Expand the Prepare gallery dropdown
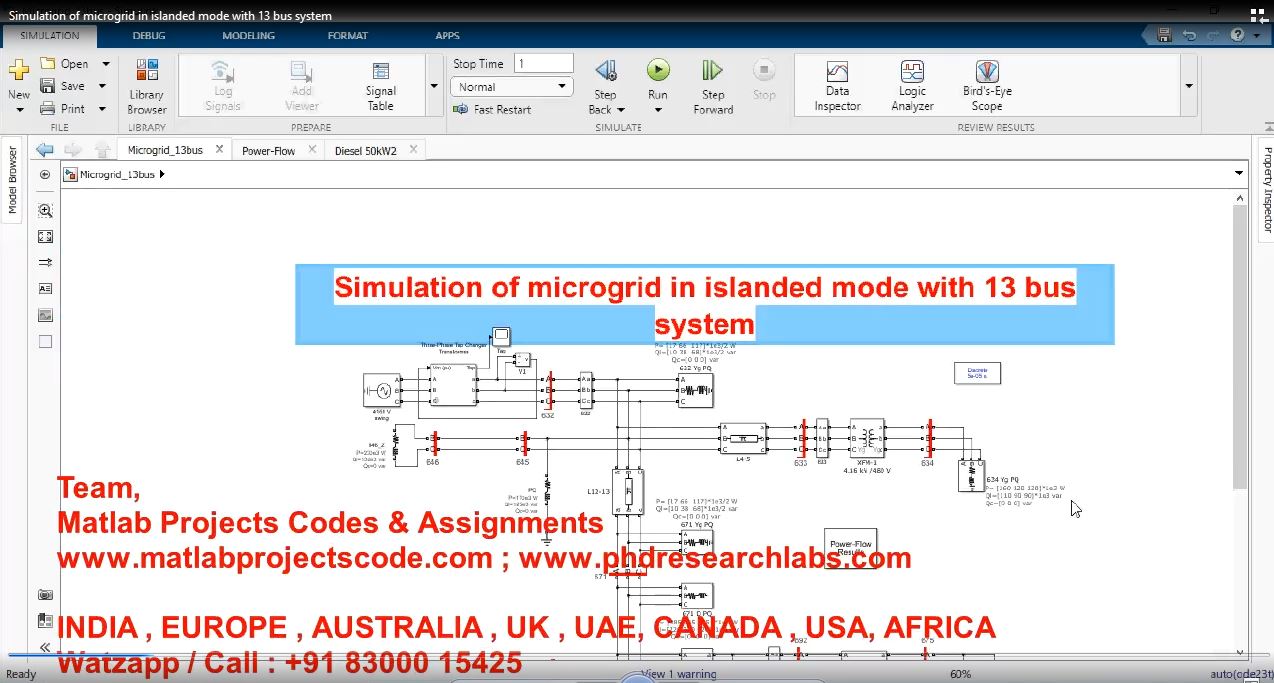The width and height of the screenshot is (1274, 683). tap(434, 86)
